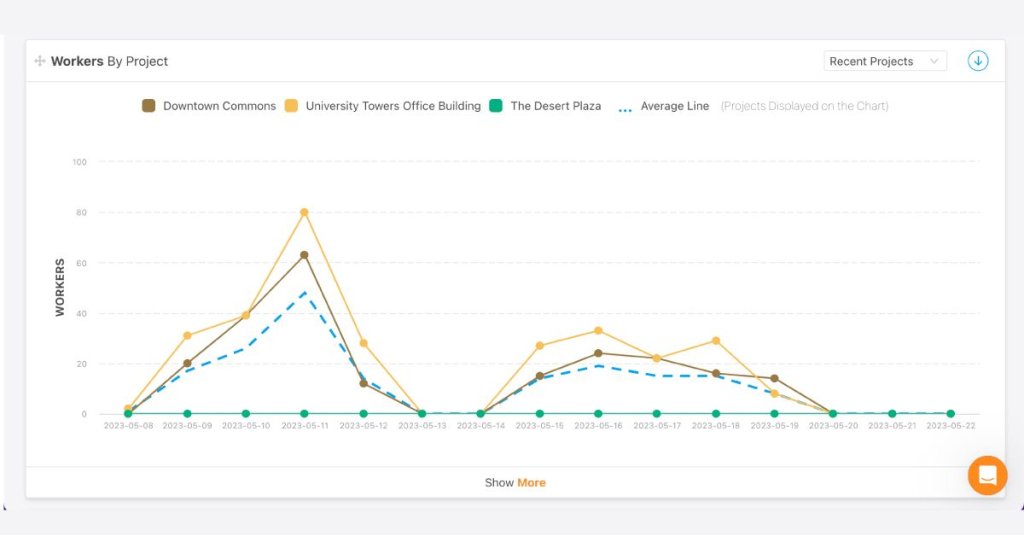Image resolution: width=1024 pixels, height=535 pixels.
Task: Click the Workers By Project title
Action: [x=110, y=61]
